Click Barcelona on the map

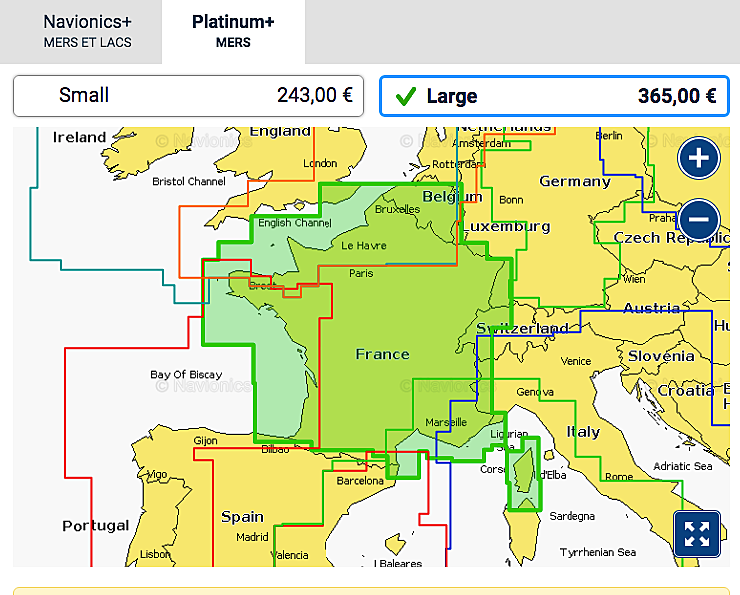359,481
